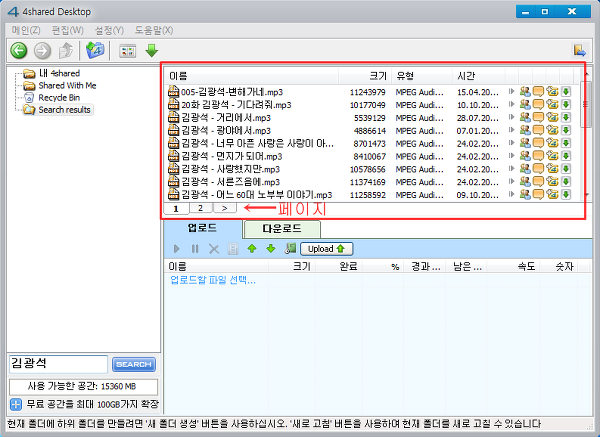Image resolution: width=600 pixels, height=437 pixels.
Task: Comment on 김광석 - 서른즈음에.mp3
Action: (538, 181)
